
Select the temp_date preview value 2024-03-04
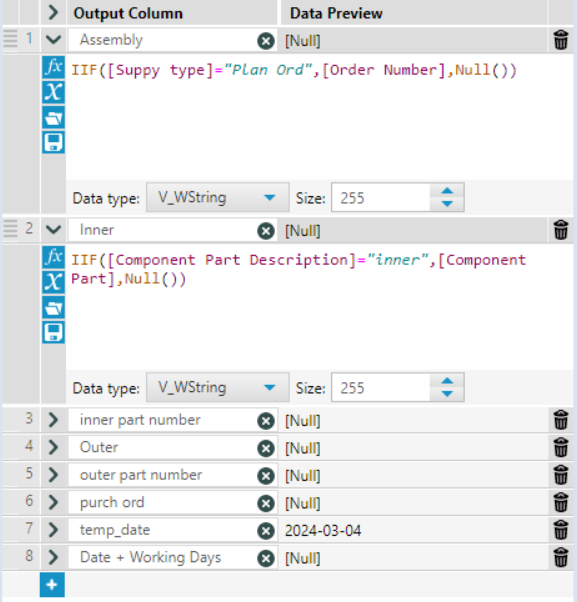(323, 531)
